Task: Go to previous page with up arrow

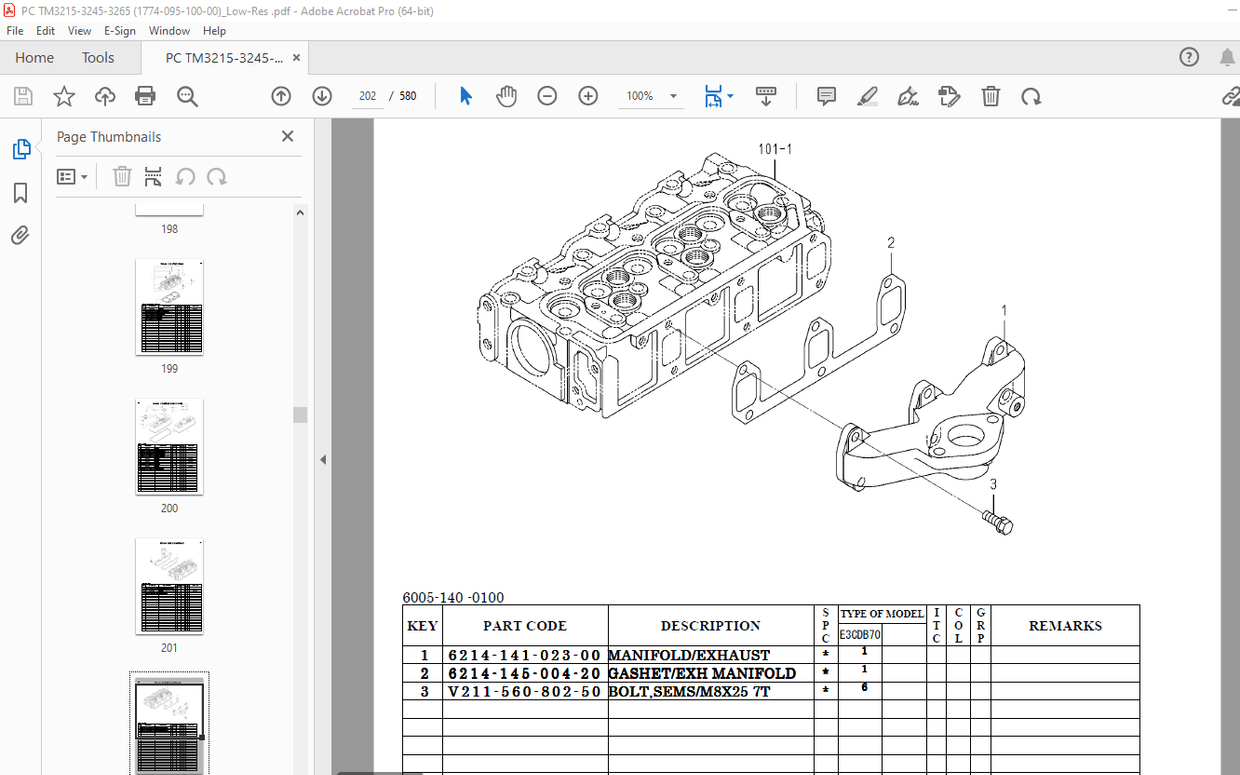Action: coord(281,96)
